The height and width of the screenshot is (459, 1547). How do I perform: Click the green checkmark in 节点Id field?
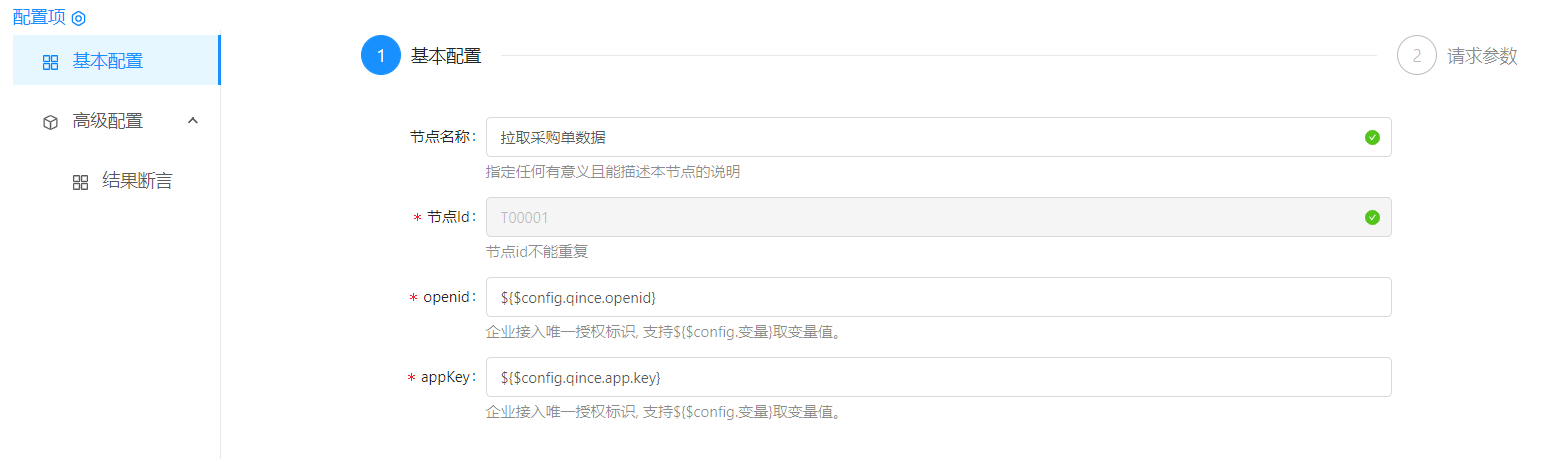[1372, 217]
